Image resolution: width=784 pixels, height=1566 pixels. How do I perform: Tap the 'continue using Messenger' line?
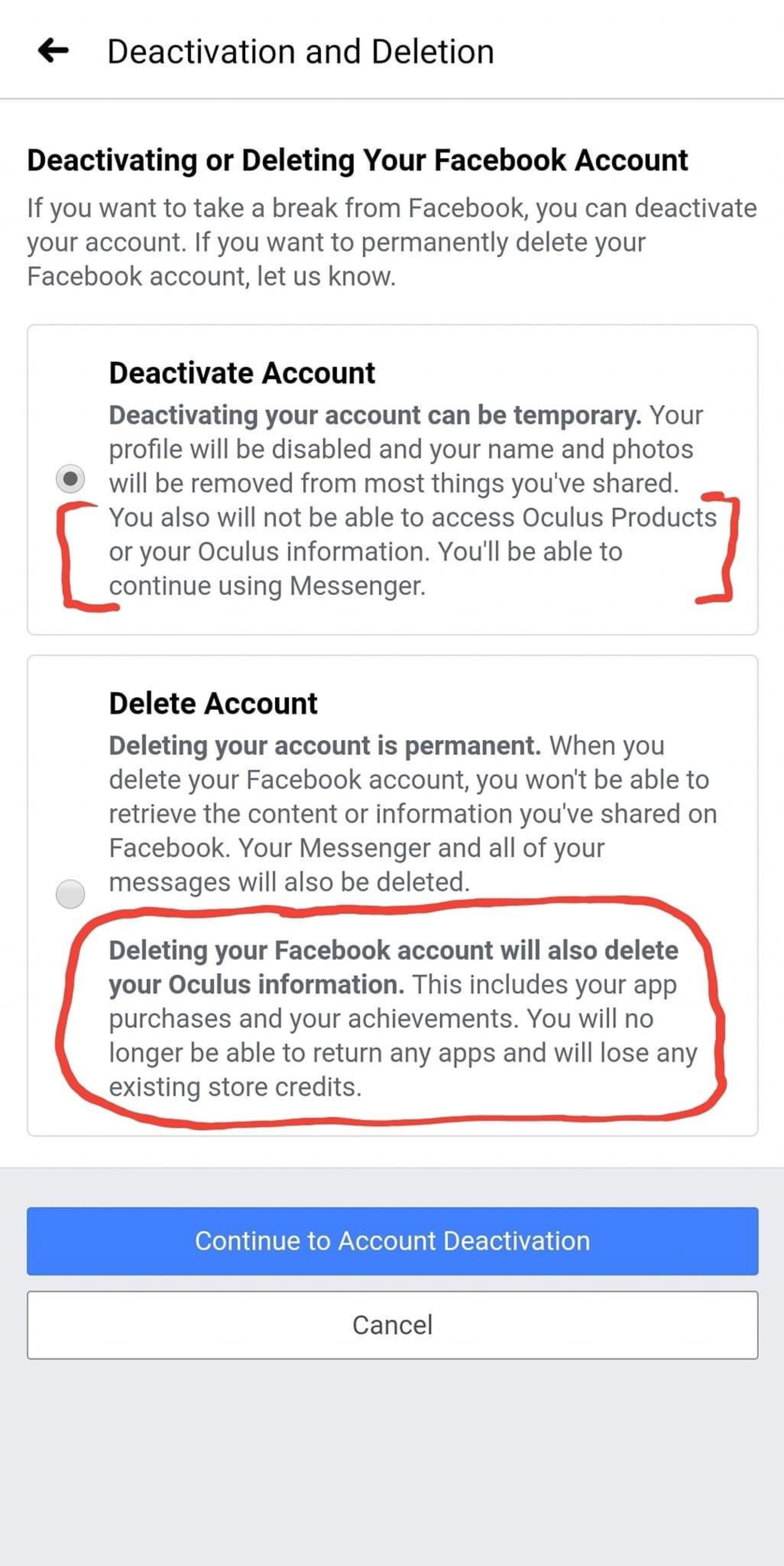[267, 586]
